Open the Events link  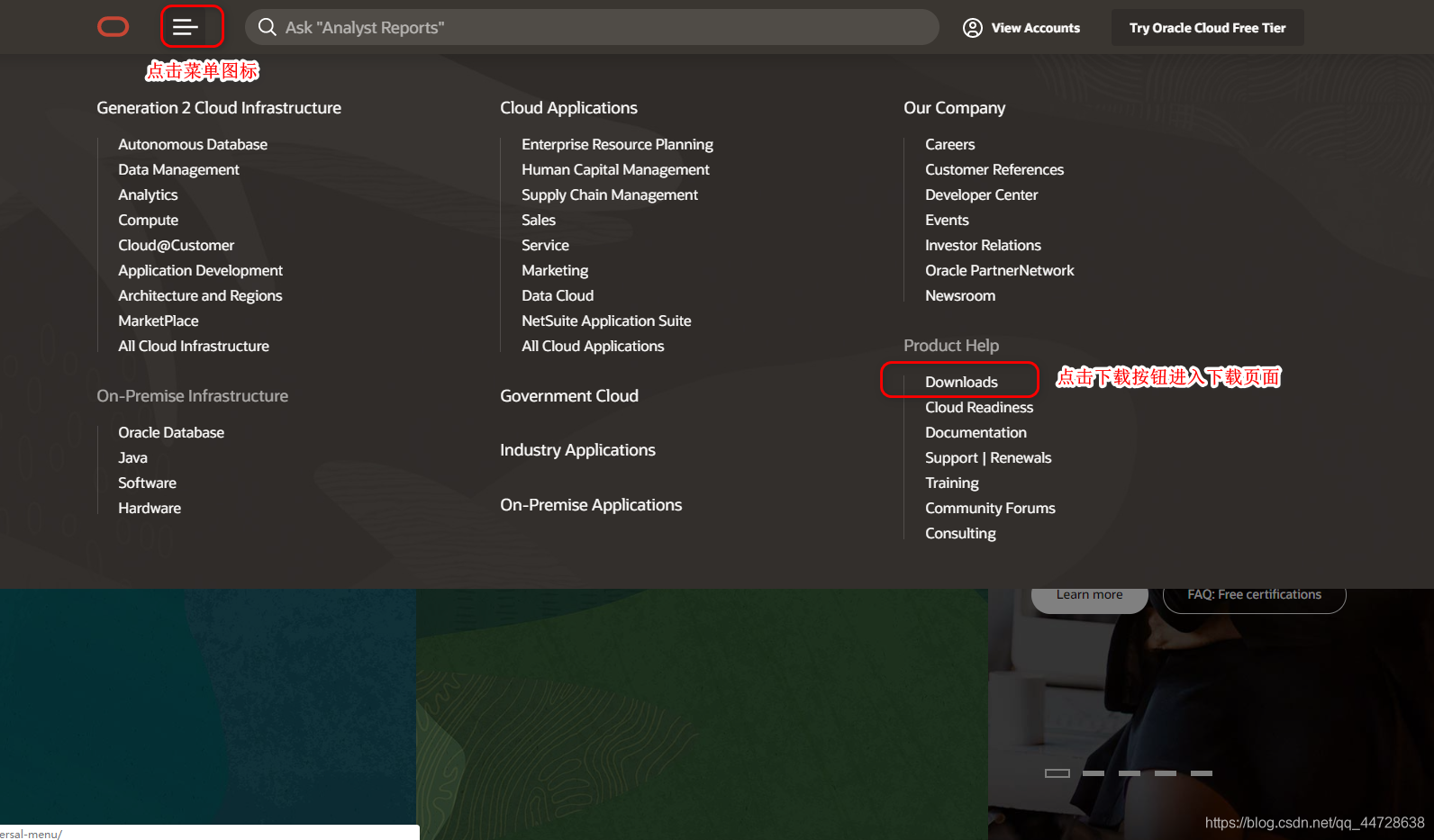(947, 220)
